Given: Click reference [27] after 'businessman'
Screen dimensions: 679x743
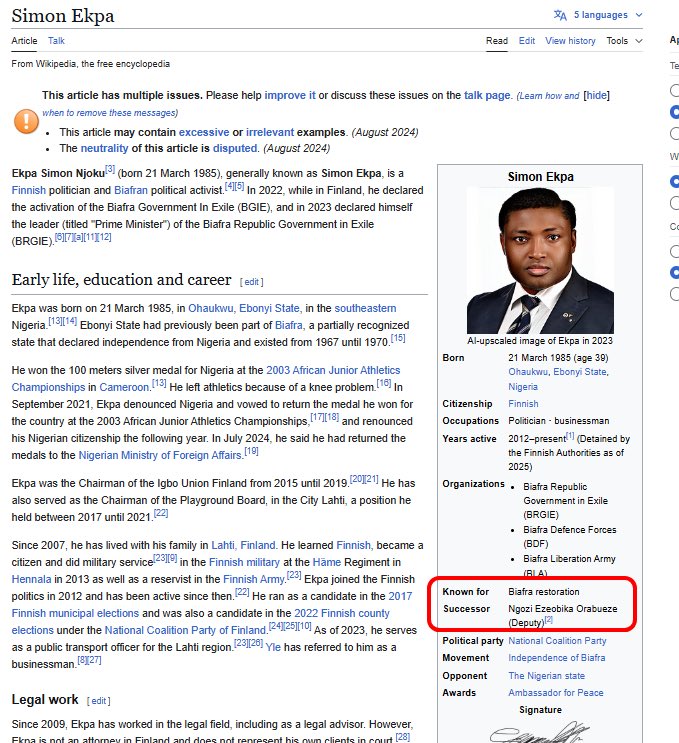Looking at the screenshot, I should coord(95,660).
